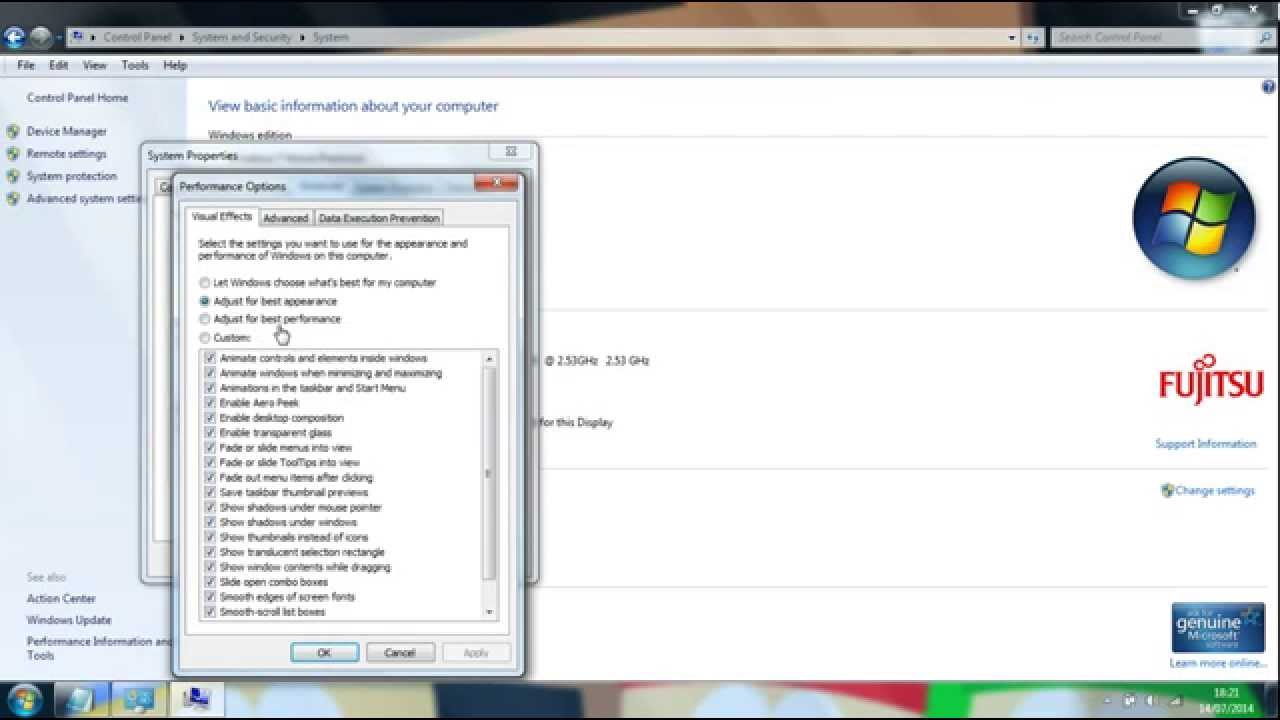Click the visual effects list scrollbar
The image size is (1280, 720).
coord(489,474)
